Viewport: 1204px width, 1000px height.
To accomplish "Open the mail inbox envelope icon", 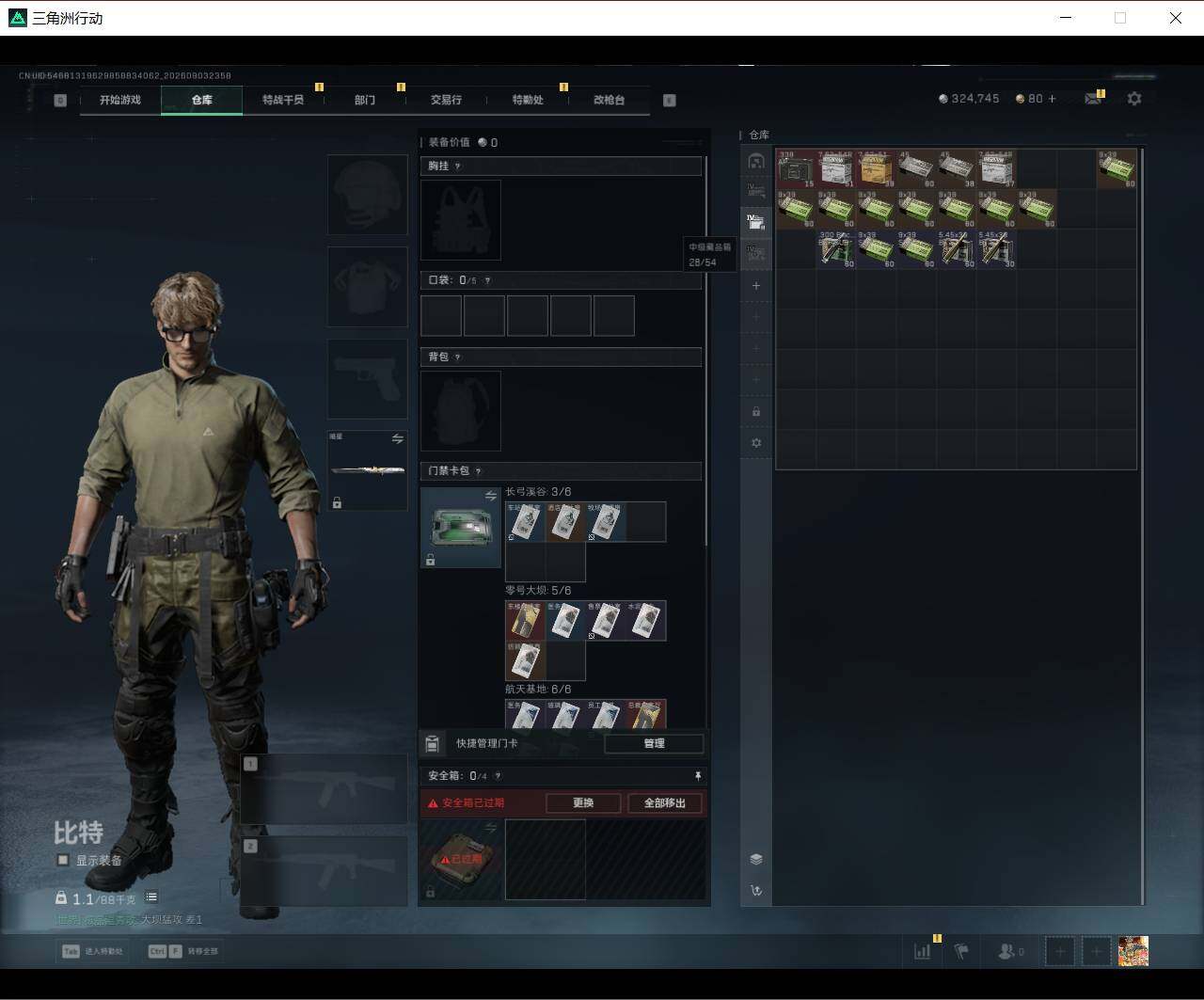I will [1093, 99].
